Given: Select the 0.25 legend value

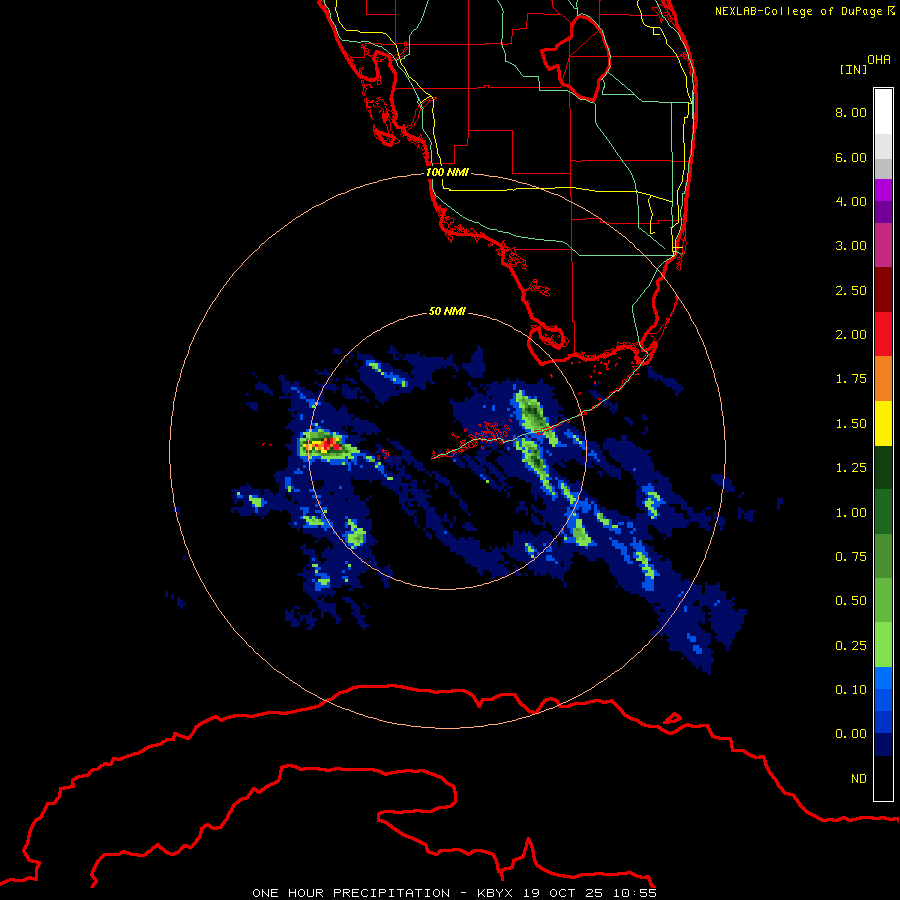Looking at the screenshot, I should tap(851, 646).
